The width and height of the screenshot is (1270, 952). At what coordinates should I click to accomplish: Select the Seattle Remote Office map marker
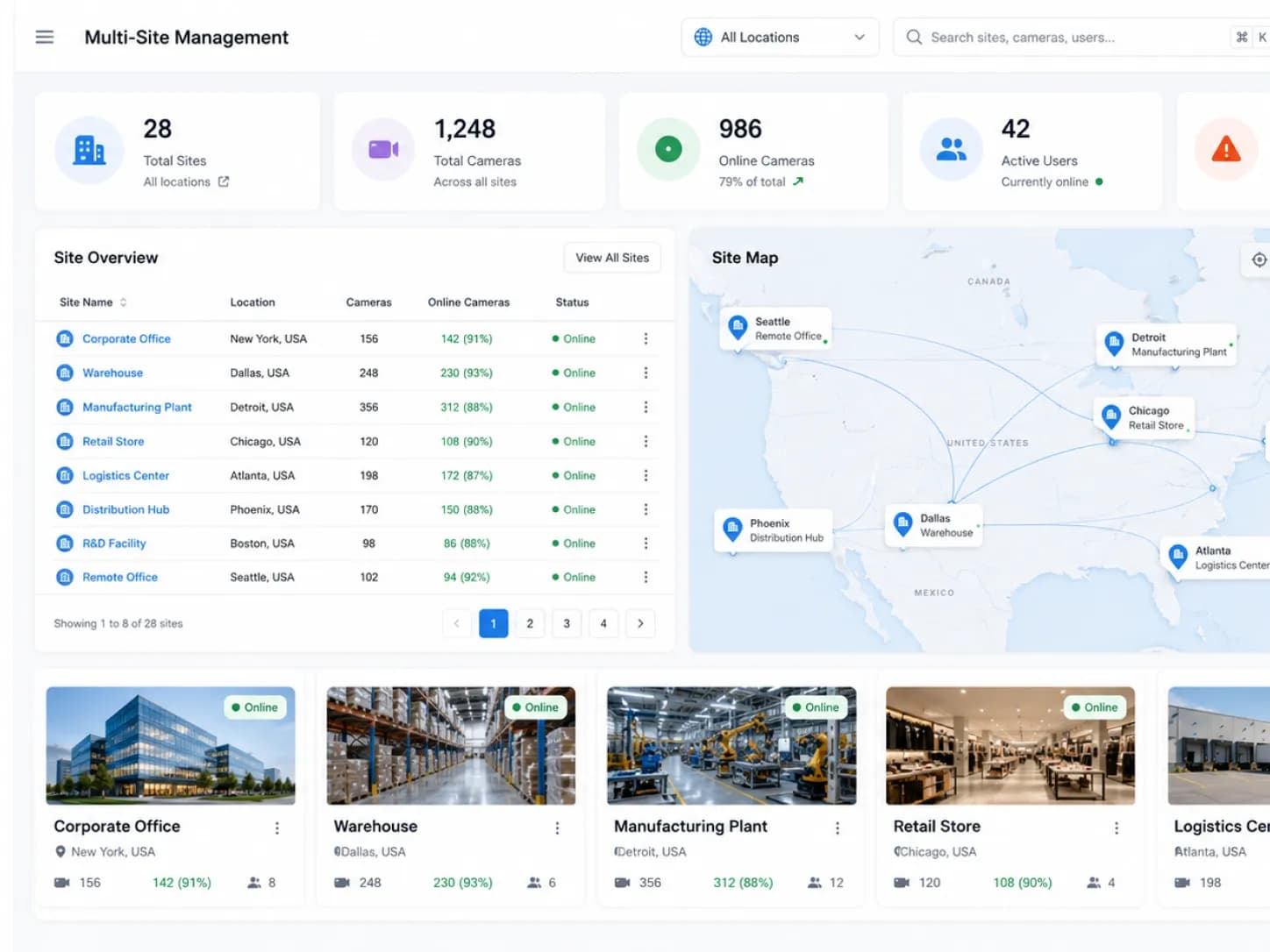tap(775, 329)
